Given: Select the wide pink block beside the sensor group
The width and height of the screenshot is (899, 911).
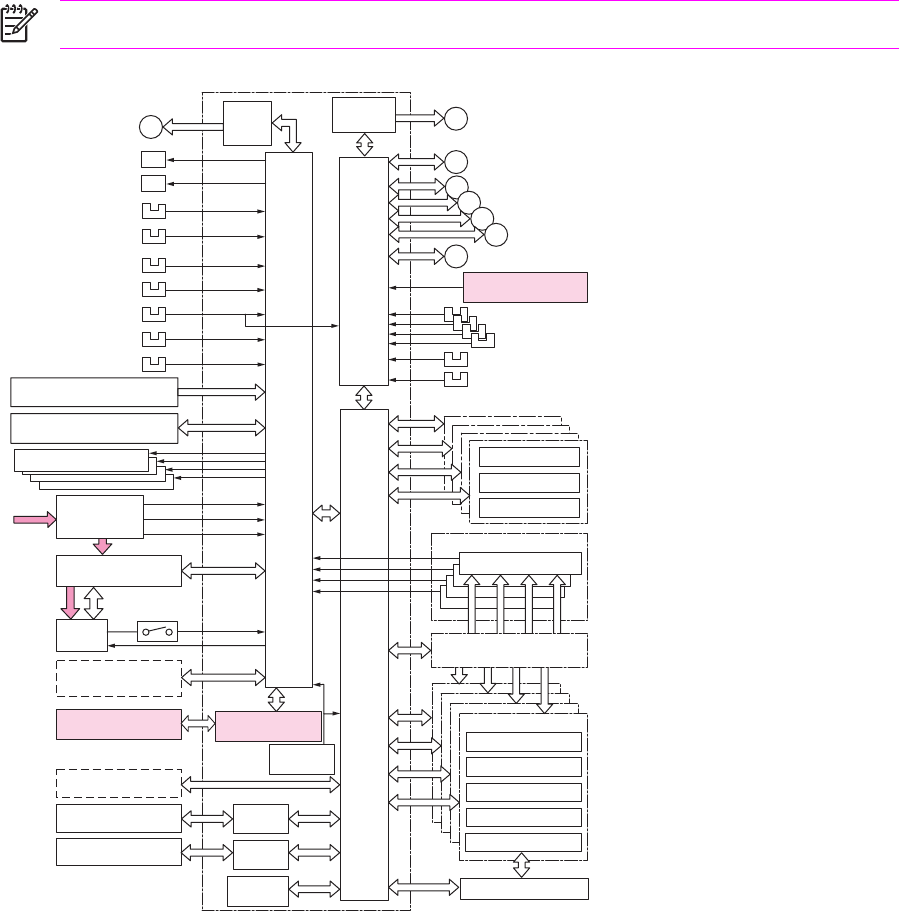Looking at the screenshot, I should pyautogui.click(x=525, y=287).
